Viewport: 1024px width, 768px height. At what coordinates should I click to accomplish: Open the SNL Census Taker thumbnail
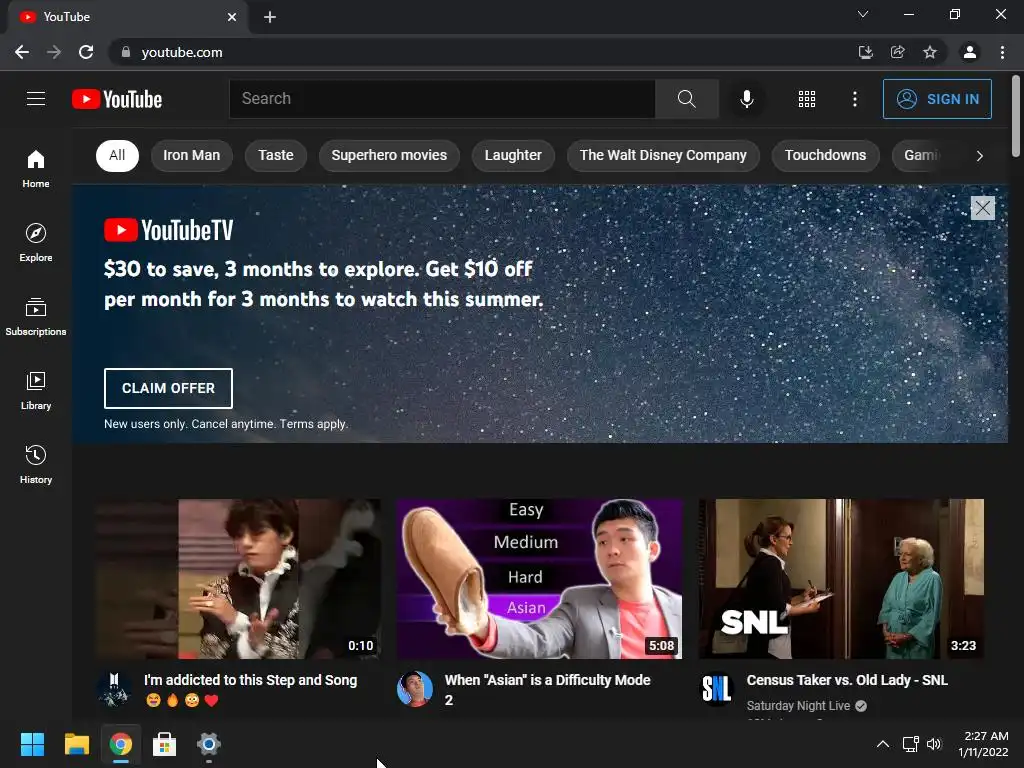pyautogui.click(x=841, y=579)
